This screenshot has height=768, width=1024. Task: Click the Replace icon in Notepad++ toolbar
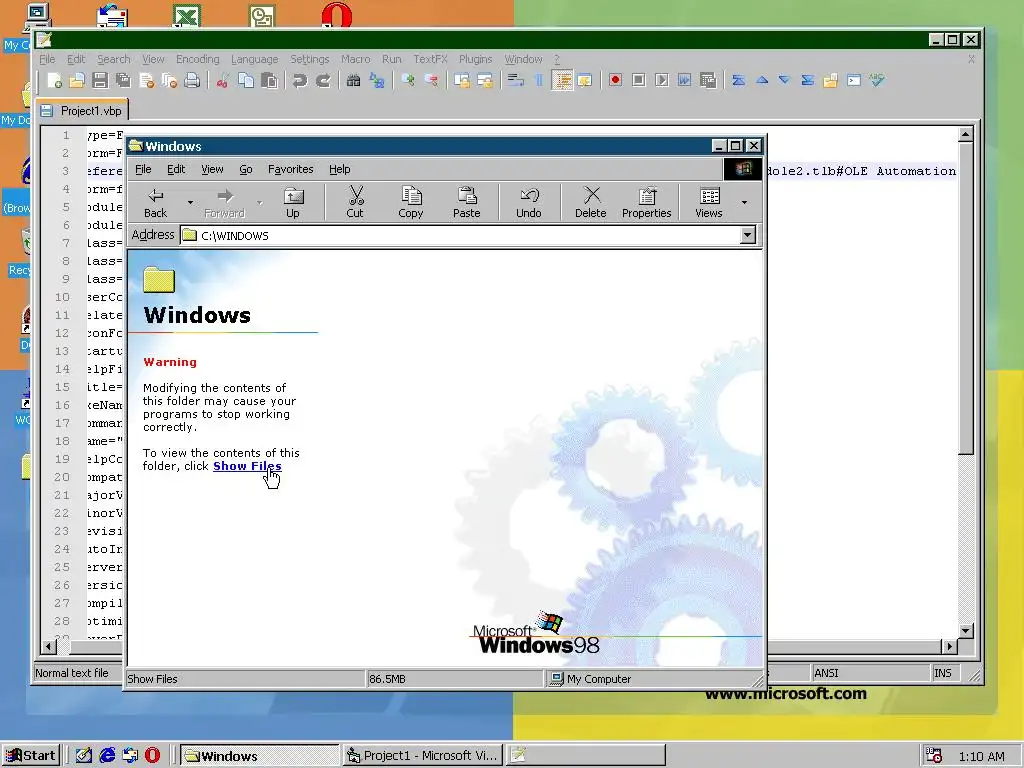(377, 81)
